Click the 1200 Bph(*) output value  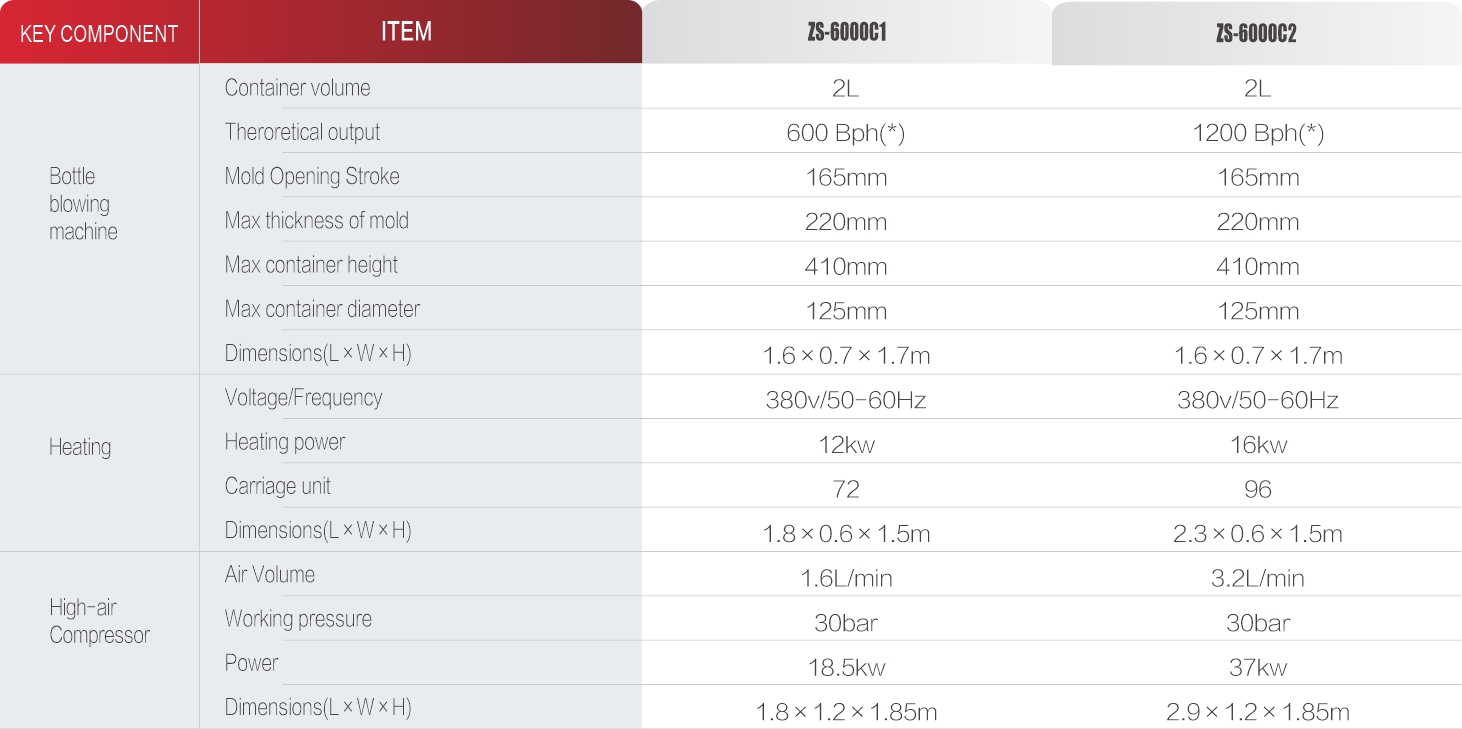[1258, 133]
